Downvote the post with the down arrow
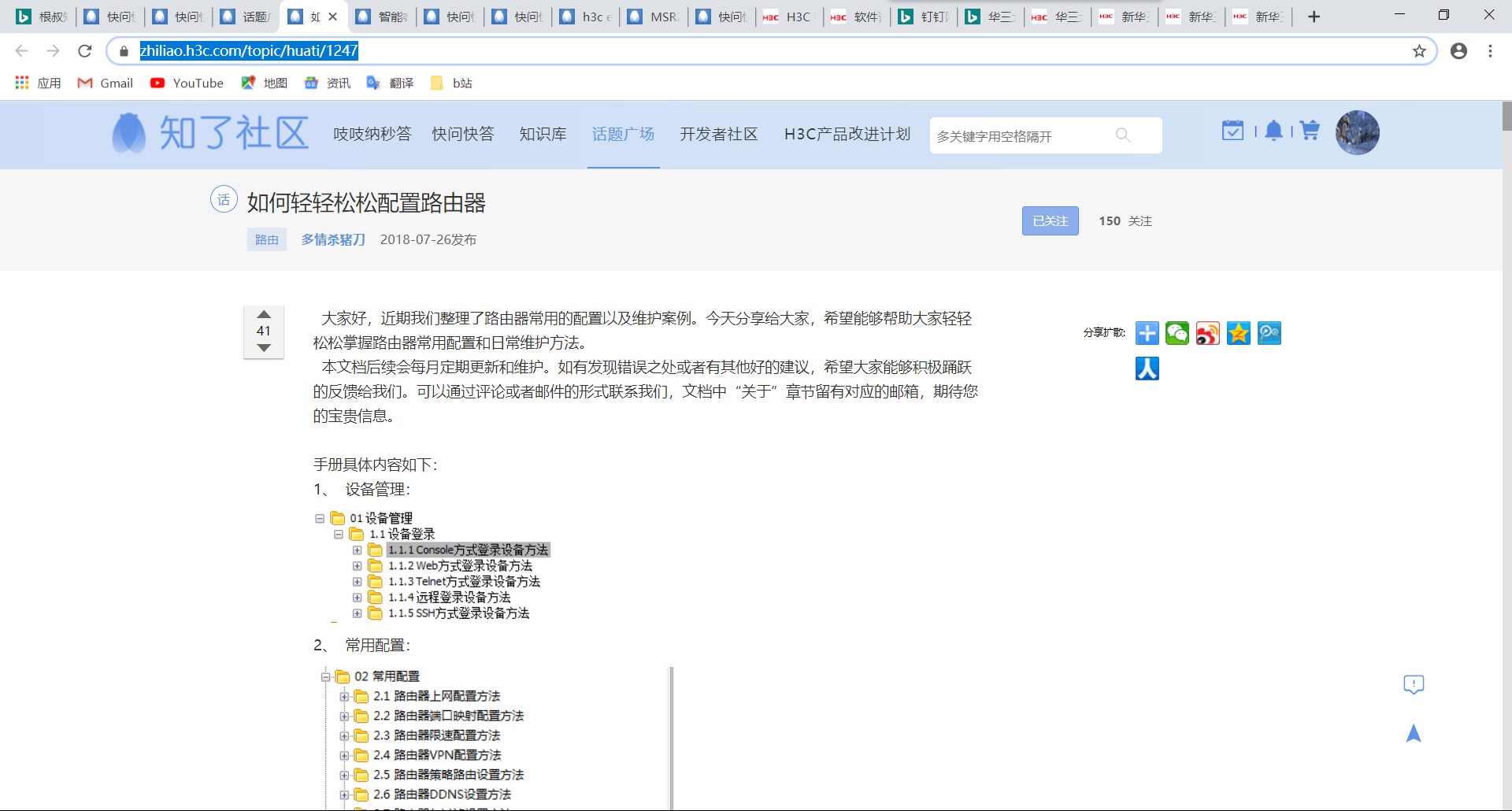Image resolution: width=1512 pixels, height=811 pixels. [264, 348]
